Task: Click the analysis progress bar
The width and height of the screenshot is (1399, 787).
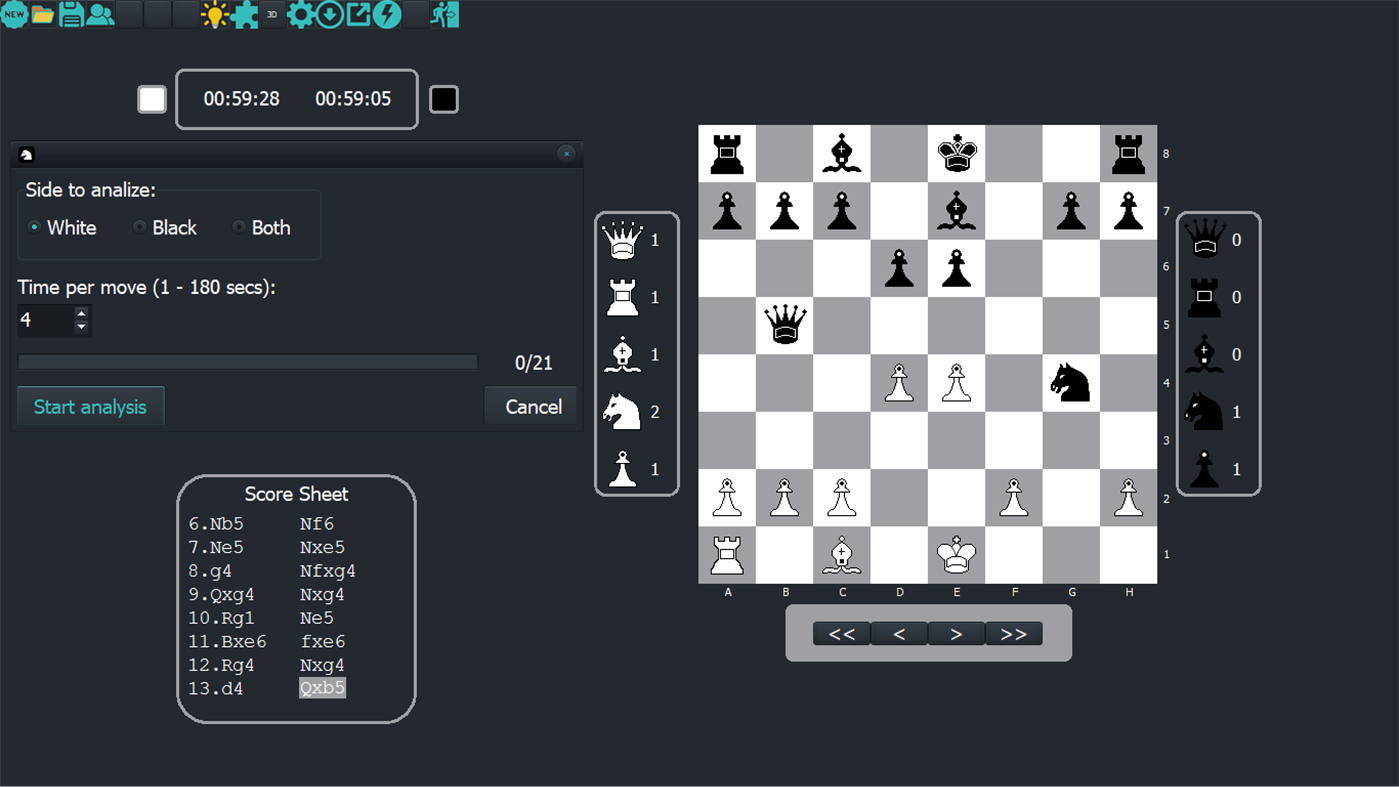Action: 248,361
